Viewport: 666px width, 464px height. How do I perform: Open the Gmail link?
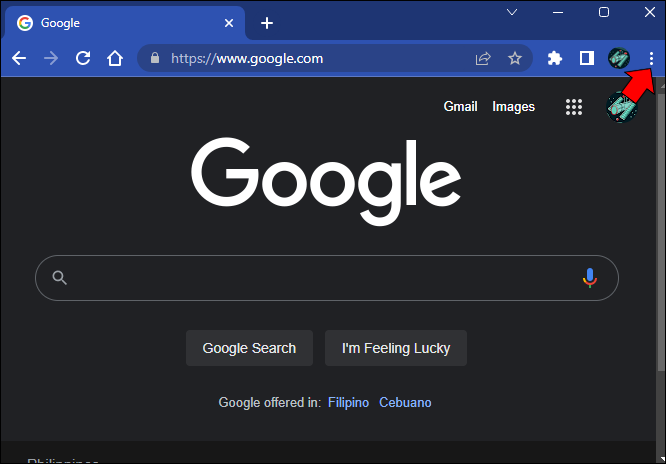coord(460,107)
